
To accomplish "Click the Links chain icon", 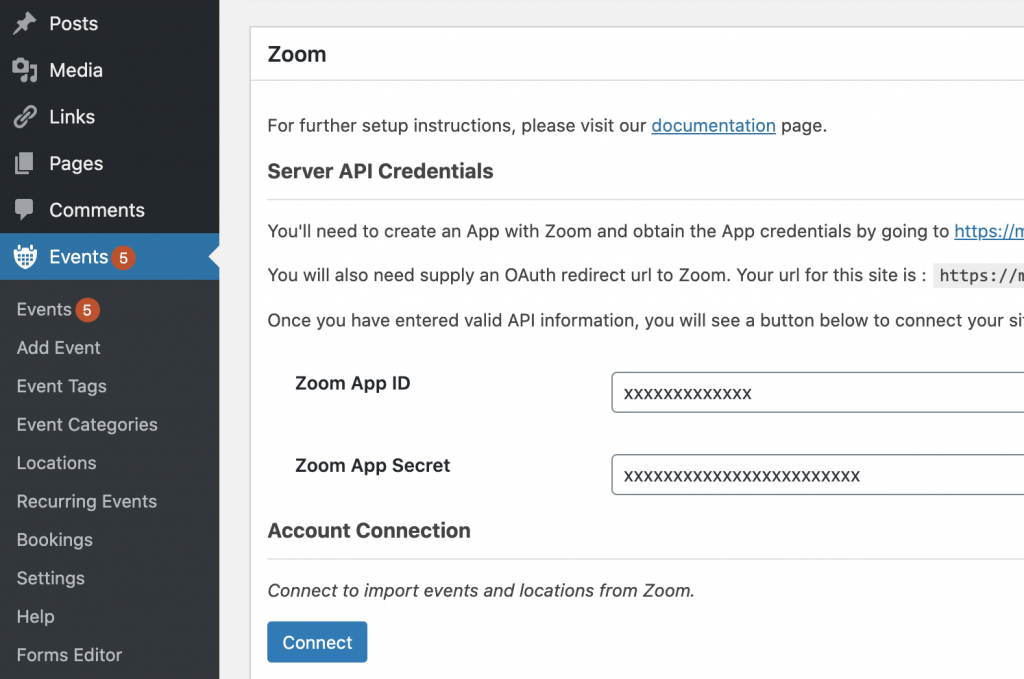I will coord(25,117).
